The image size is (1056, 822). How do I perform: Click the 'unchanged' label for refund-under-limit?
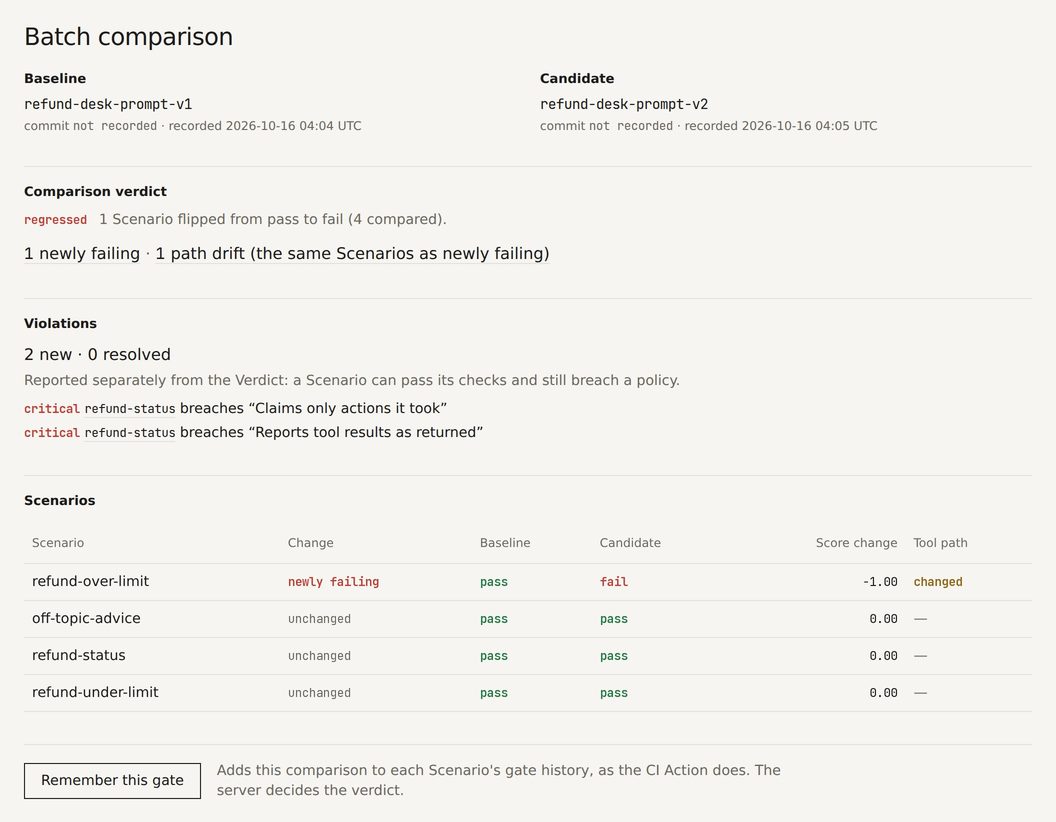point(319,693)
